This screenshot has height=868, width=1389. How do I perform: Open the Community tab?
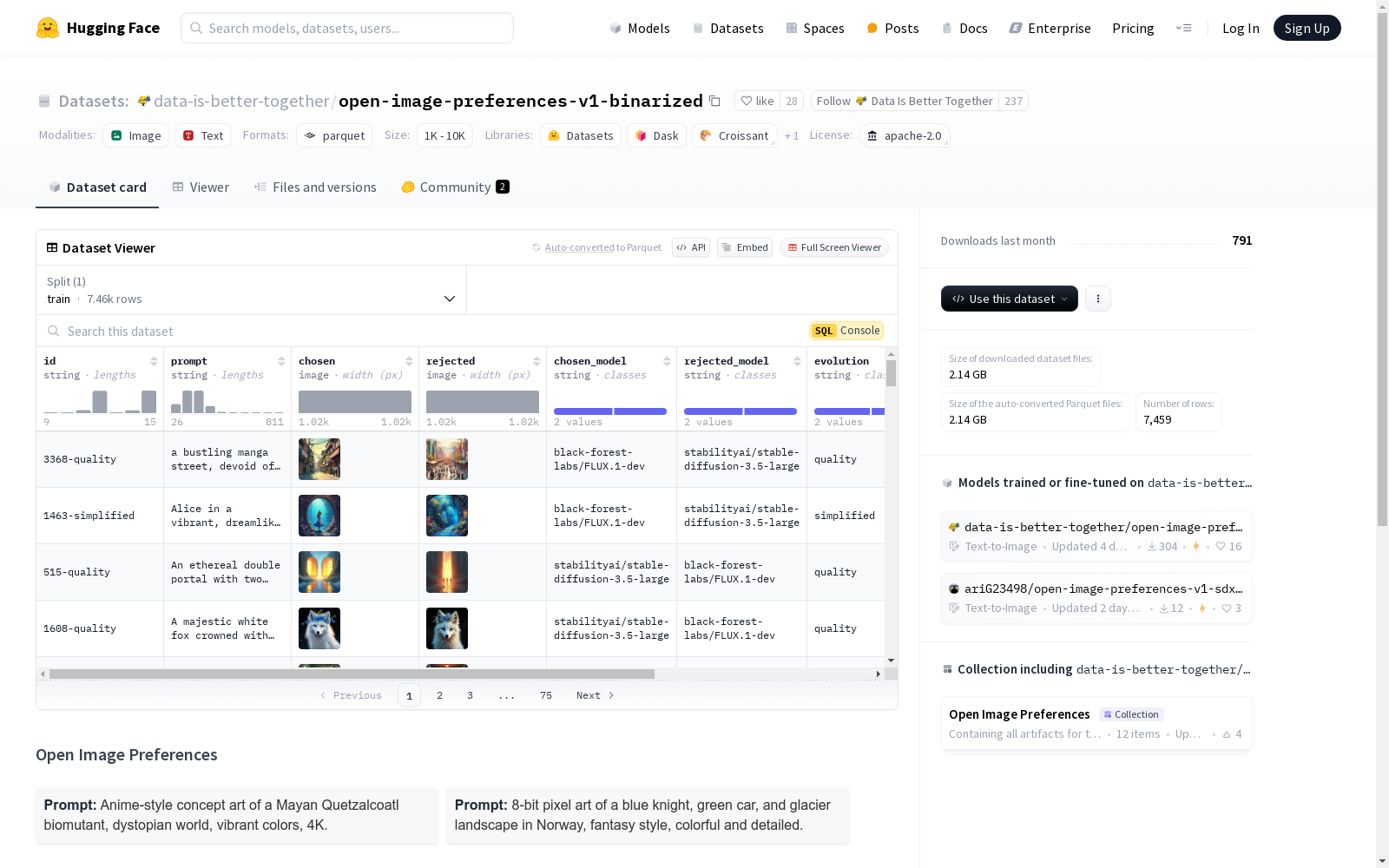455,187
